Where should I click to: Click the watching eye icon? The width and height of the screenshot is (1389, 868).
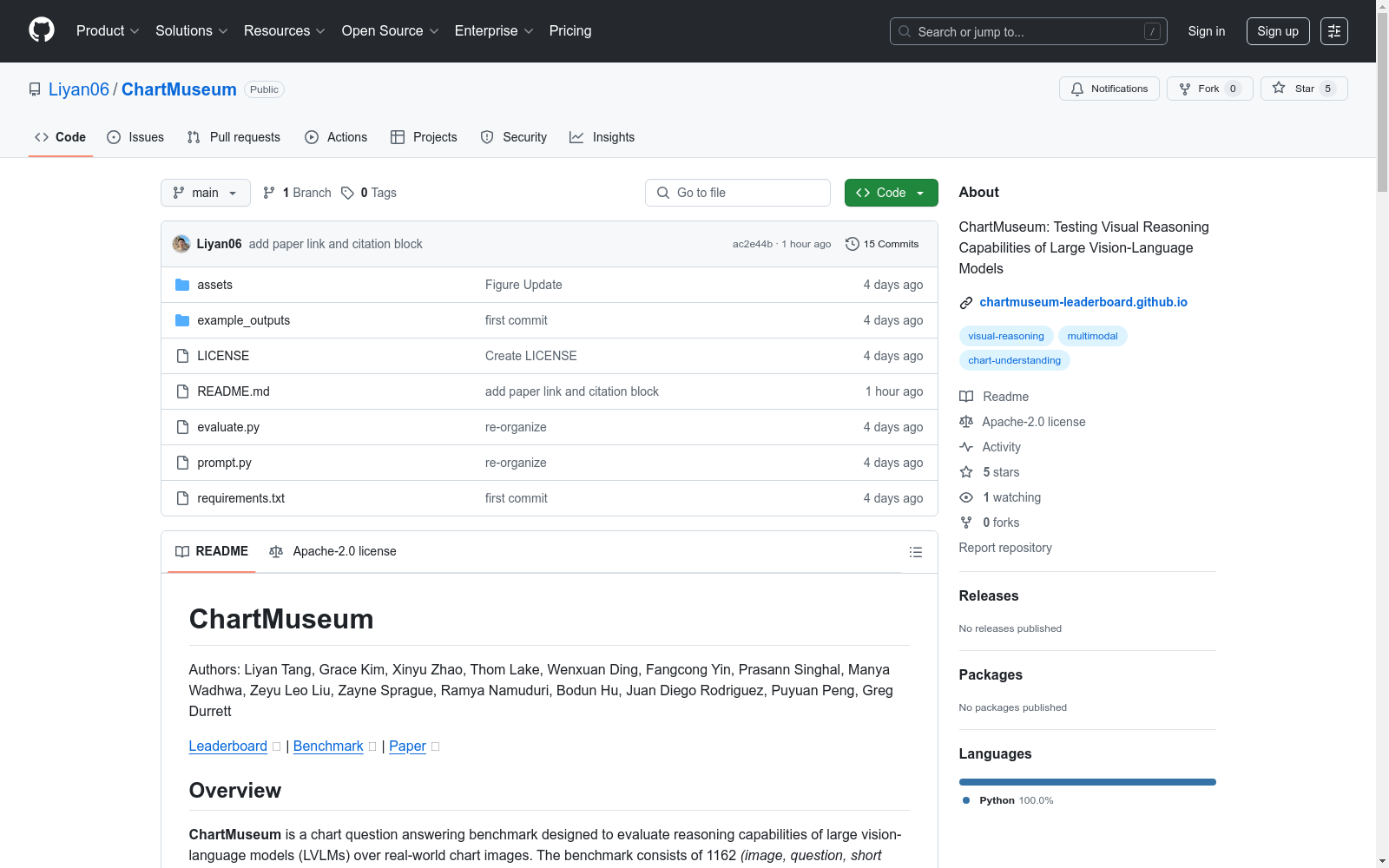tap(966, 497)
